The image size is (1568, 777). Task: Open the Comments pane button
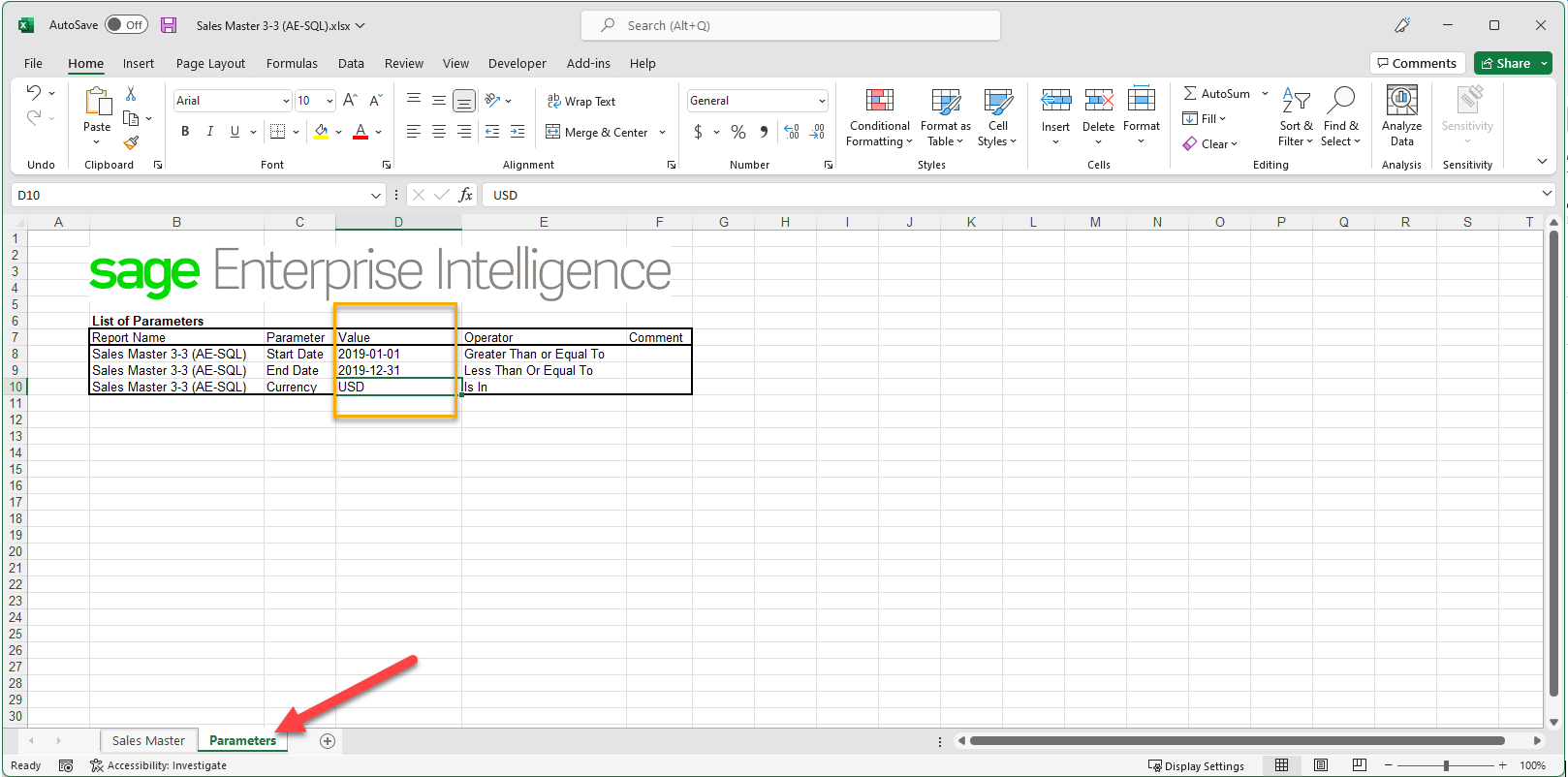tap(1417, 64)
